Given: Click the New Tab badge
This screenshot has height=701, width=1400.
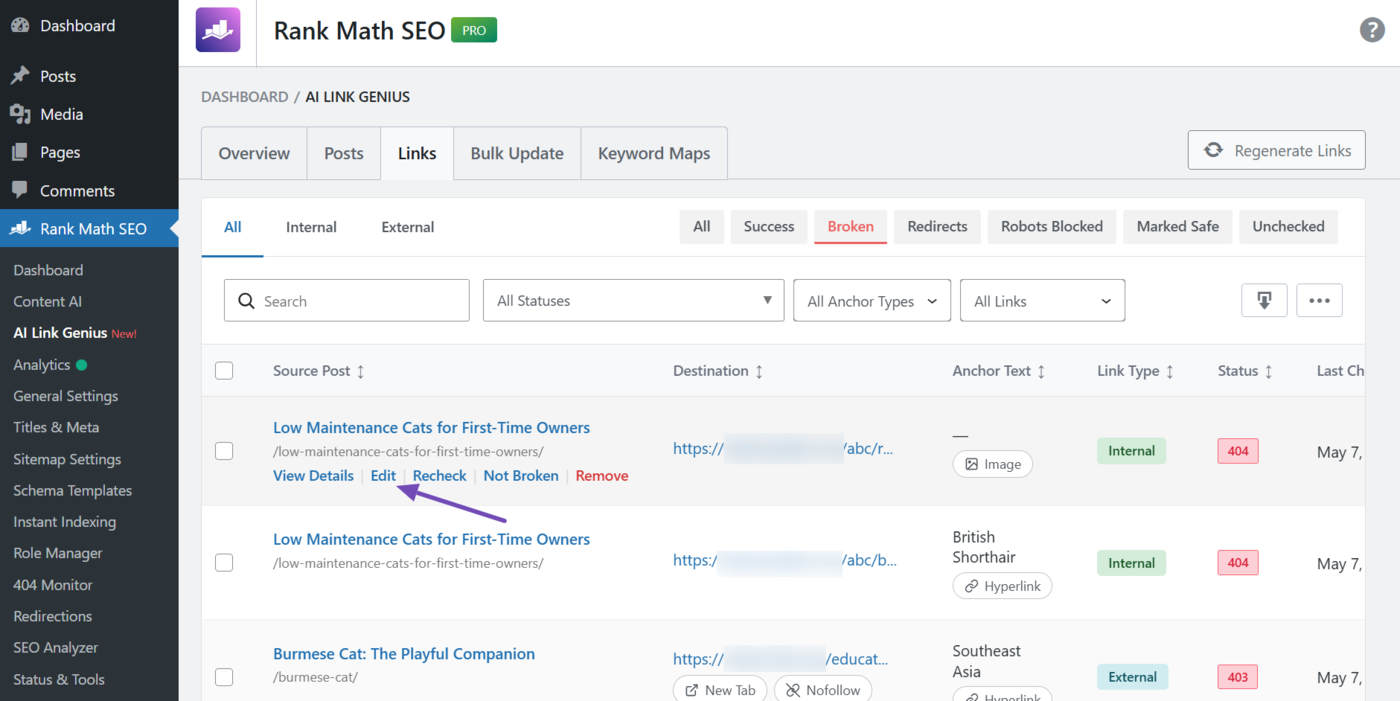Looking at the screenshot, I should (720, 690).
